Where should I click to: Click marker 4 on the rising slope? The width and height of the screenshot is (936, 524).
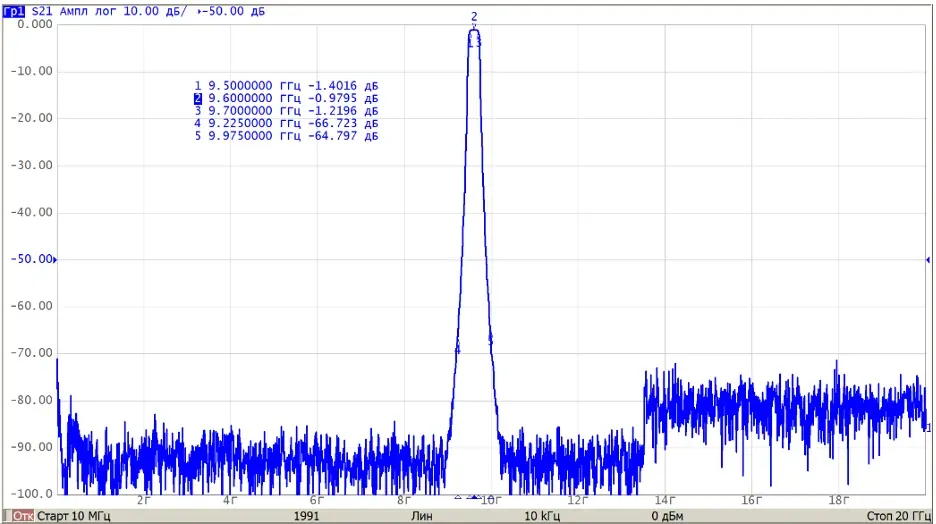[x=458, y=350]
